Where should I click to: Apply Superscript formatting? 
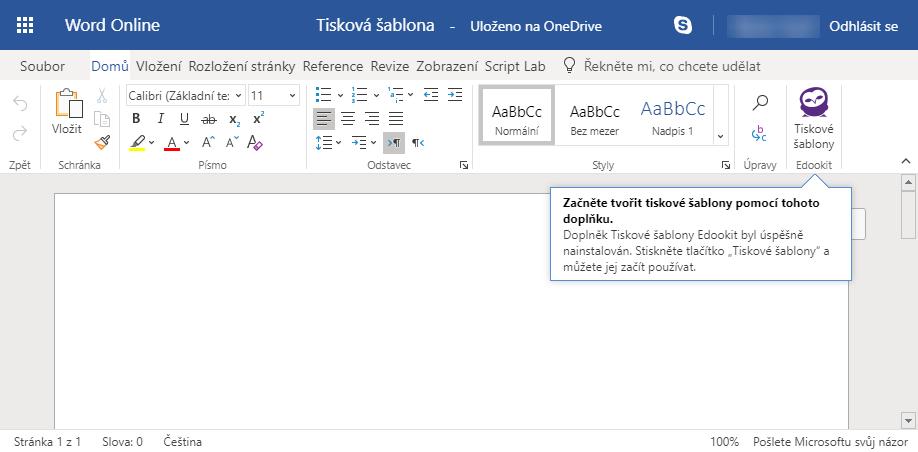[x=258, y=118]
